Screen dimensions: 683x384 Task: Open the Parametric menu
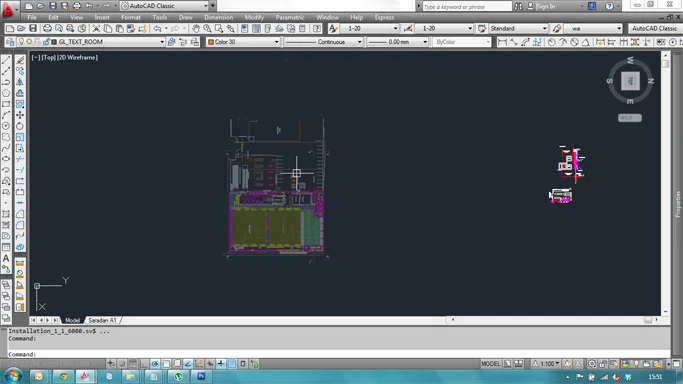pos(290,17)
